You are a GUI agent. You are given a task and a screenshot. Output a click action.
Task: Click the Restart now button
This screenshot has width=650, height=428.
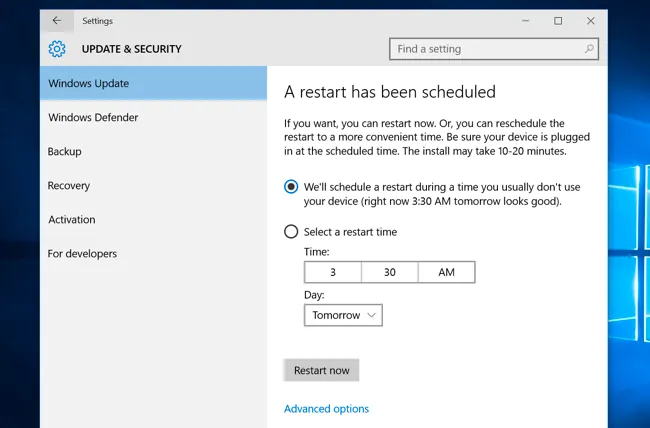pos(321,370)
